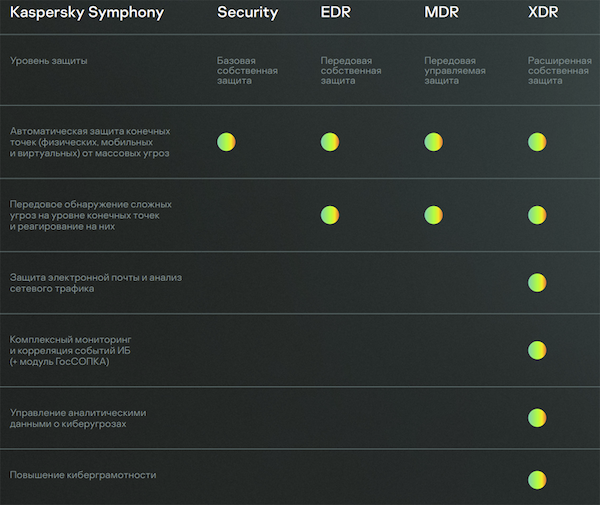Click the XDR dot for Повышение киберграмотности
Viewport: 600px width, 505px height.
pyautogui.click(x=537, y=479)
